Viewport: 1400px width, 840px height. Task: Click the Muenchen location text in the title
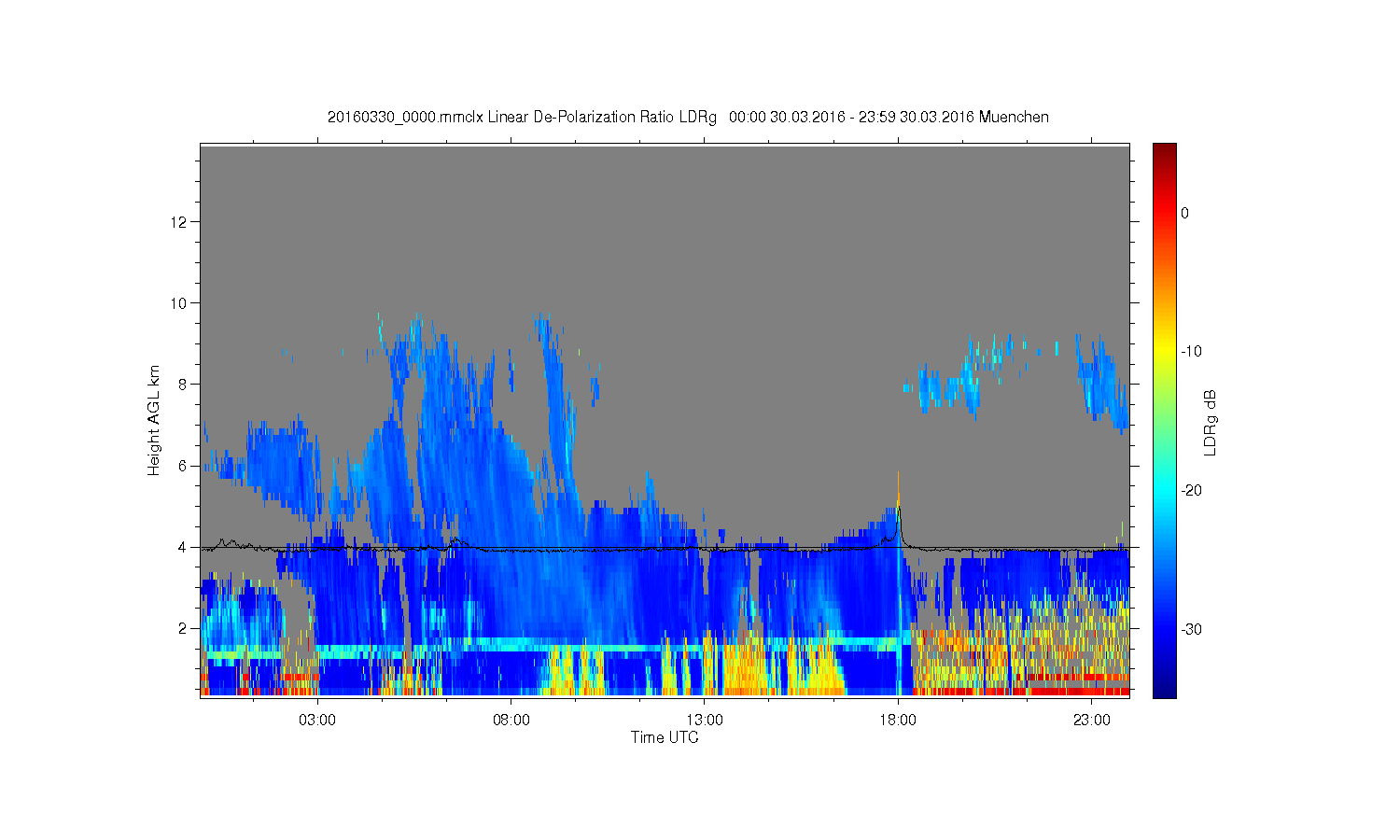pos(1015,118)
